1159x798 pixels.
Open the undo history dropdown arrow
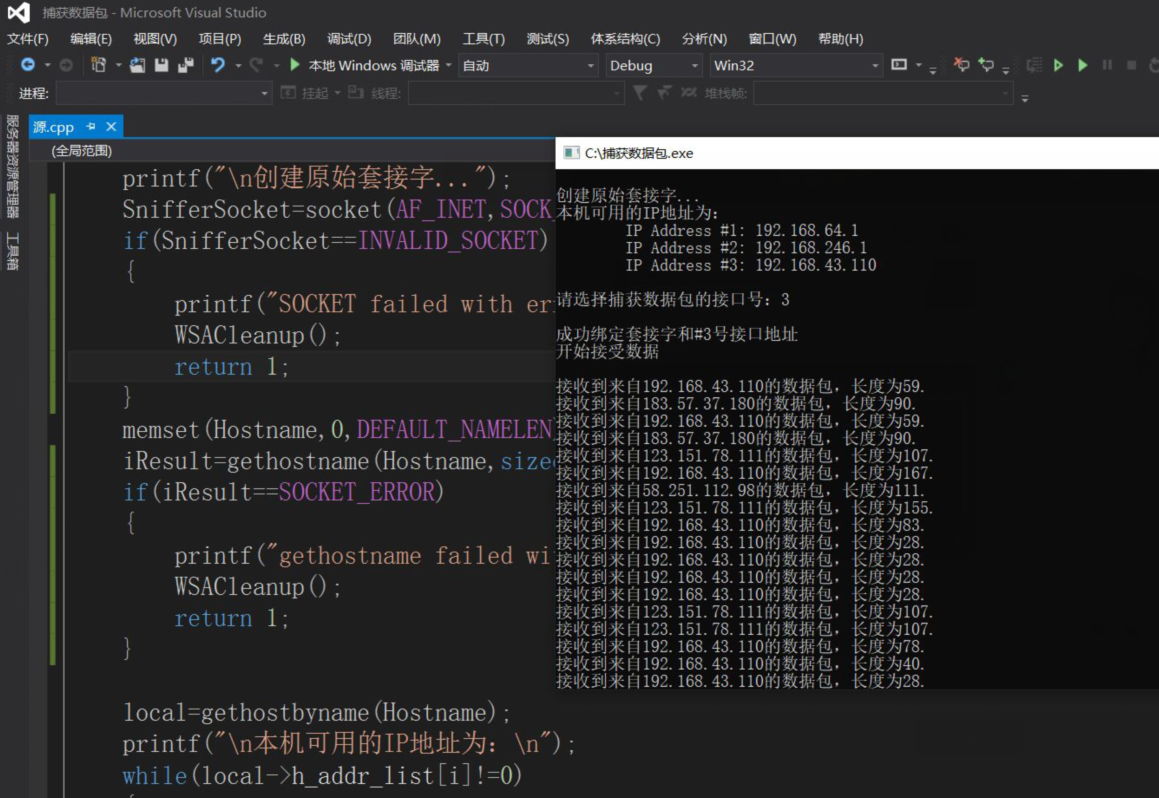click(237, 65)
